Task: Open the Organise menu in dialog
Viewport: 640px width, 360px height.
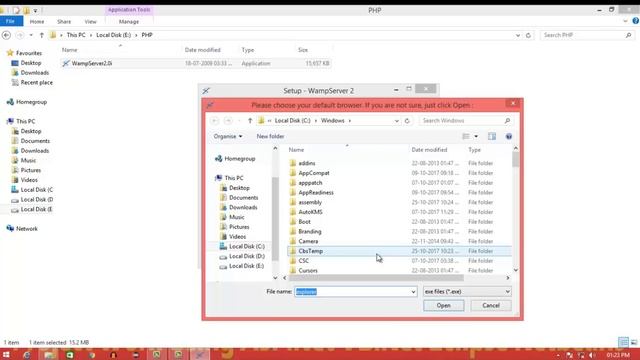Action: click(x=228, y=136)
